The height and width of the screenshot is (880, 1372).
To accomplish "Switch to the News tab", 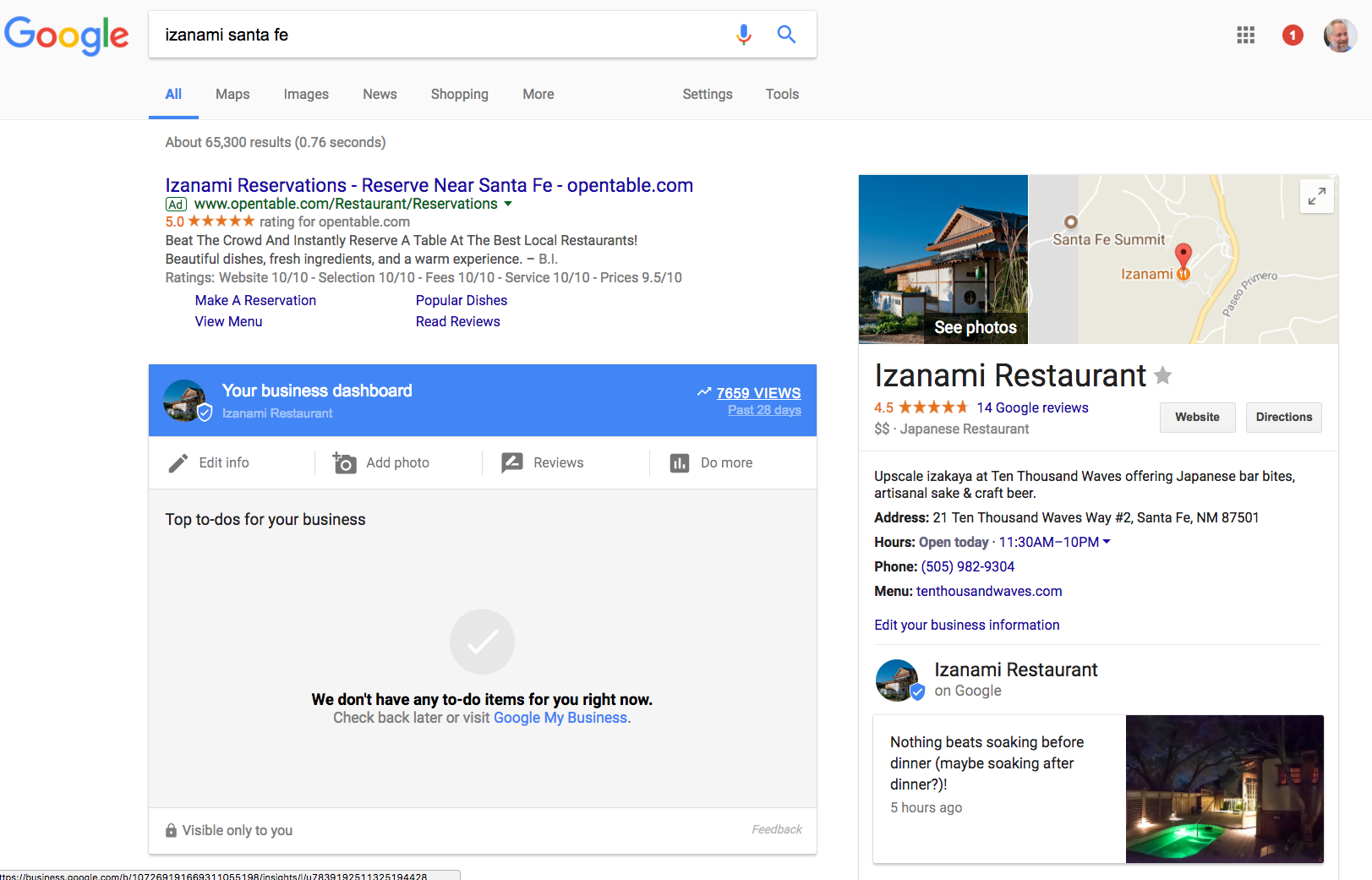I will pos(380,95).
